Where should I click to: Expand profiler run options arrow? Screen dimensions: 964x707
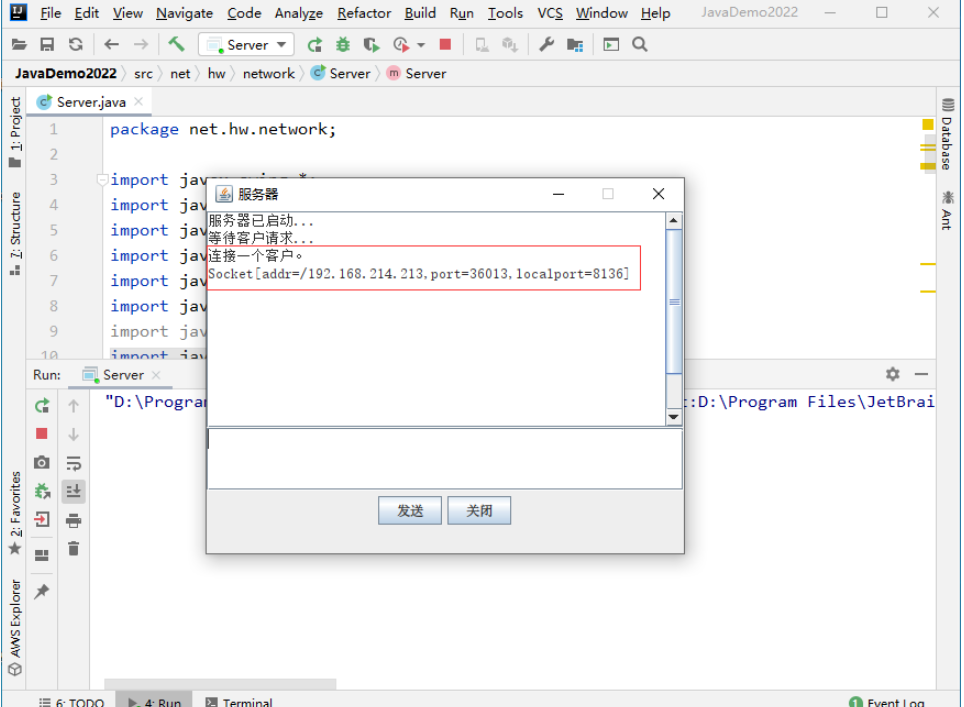(421, 45)
